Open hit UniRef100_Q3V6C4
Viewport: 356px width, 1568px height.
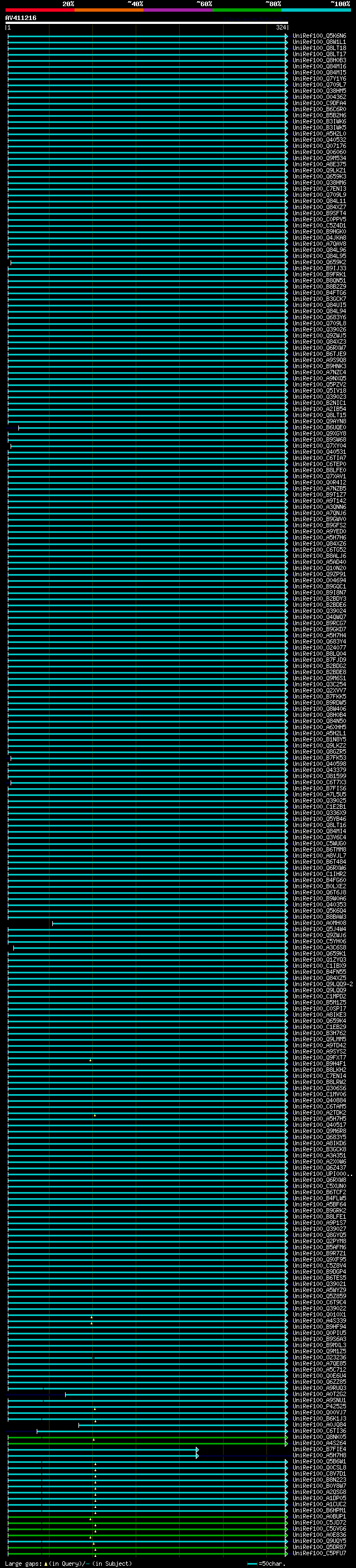click(319, 837)
